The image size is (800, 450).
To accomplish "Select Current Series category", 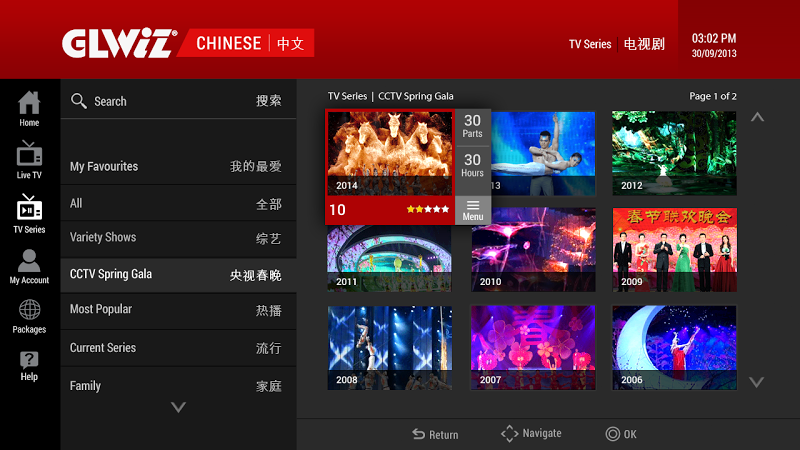I will [178, 348].
